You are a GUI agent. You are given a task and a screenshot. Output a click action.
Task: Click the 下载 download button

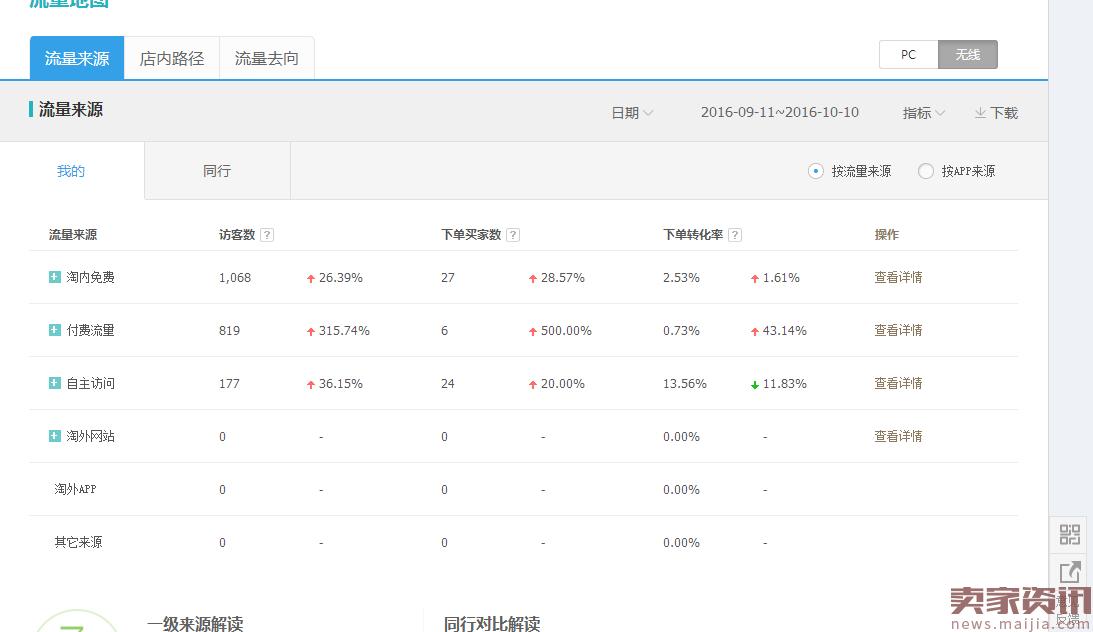996,113
